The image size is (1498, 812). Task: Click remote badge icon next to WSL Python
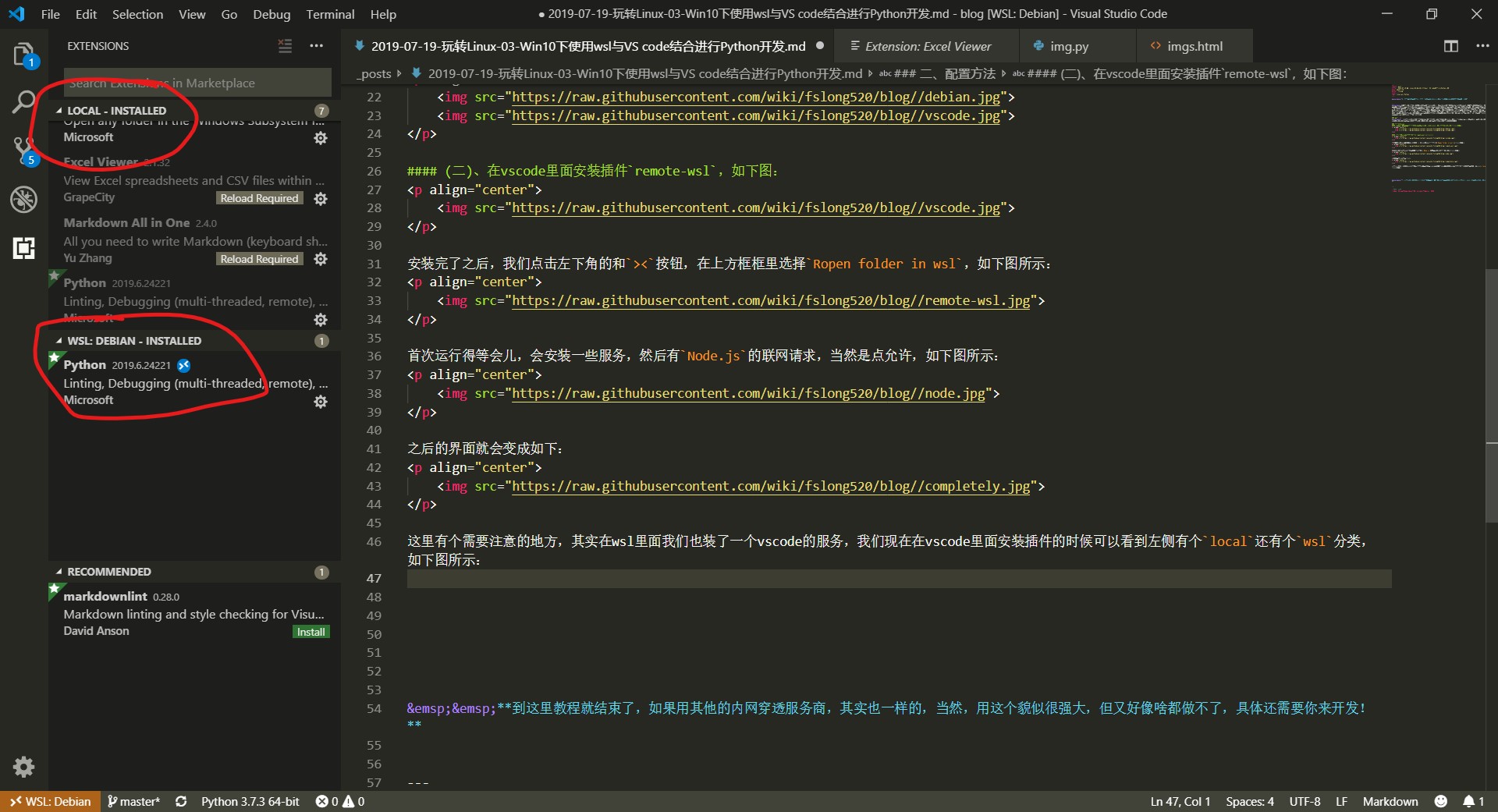point(184,365)
